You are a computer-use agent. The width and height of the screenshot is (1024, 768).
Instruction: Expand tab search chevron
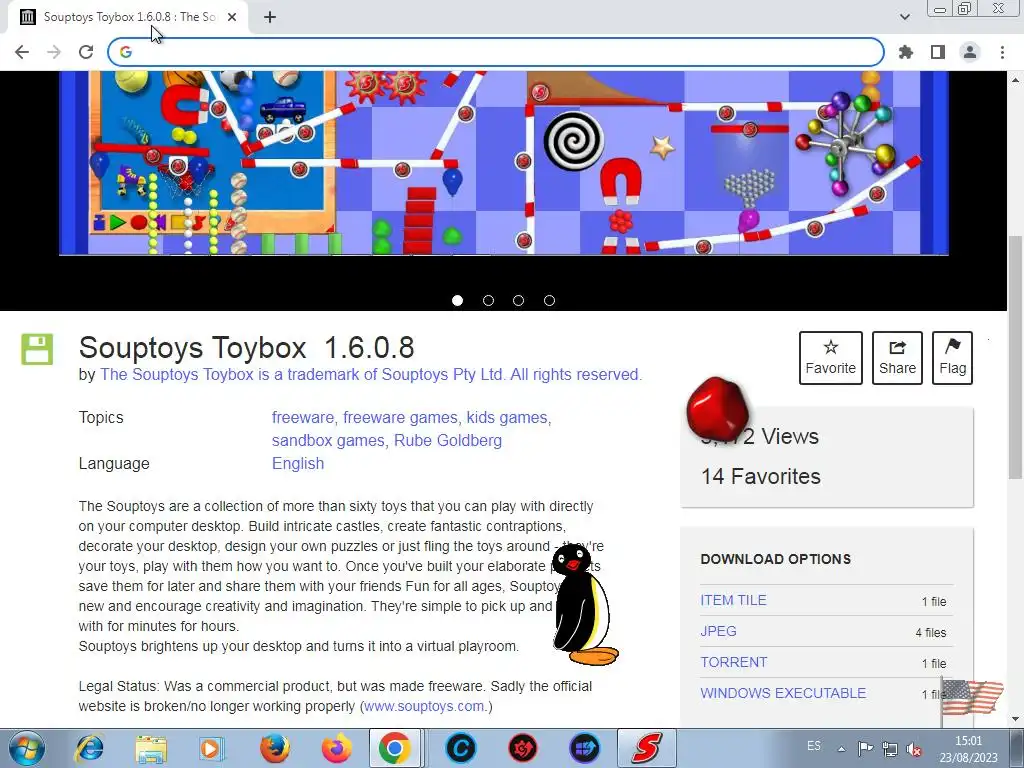point(904,17)
